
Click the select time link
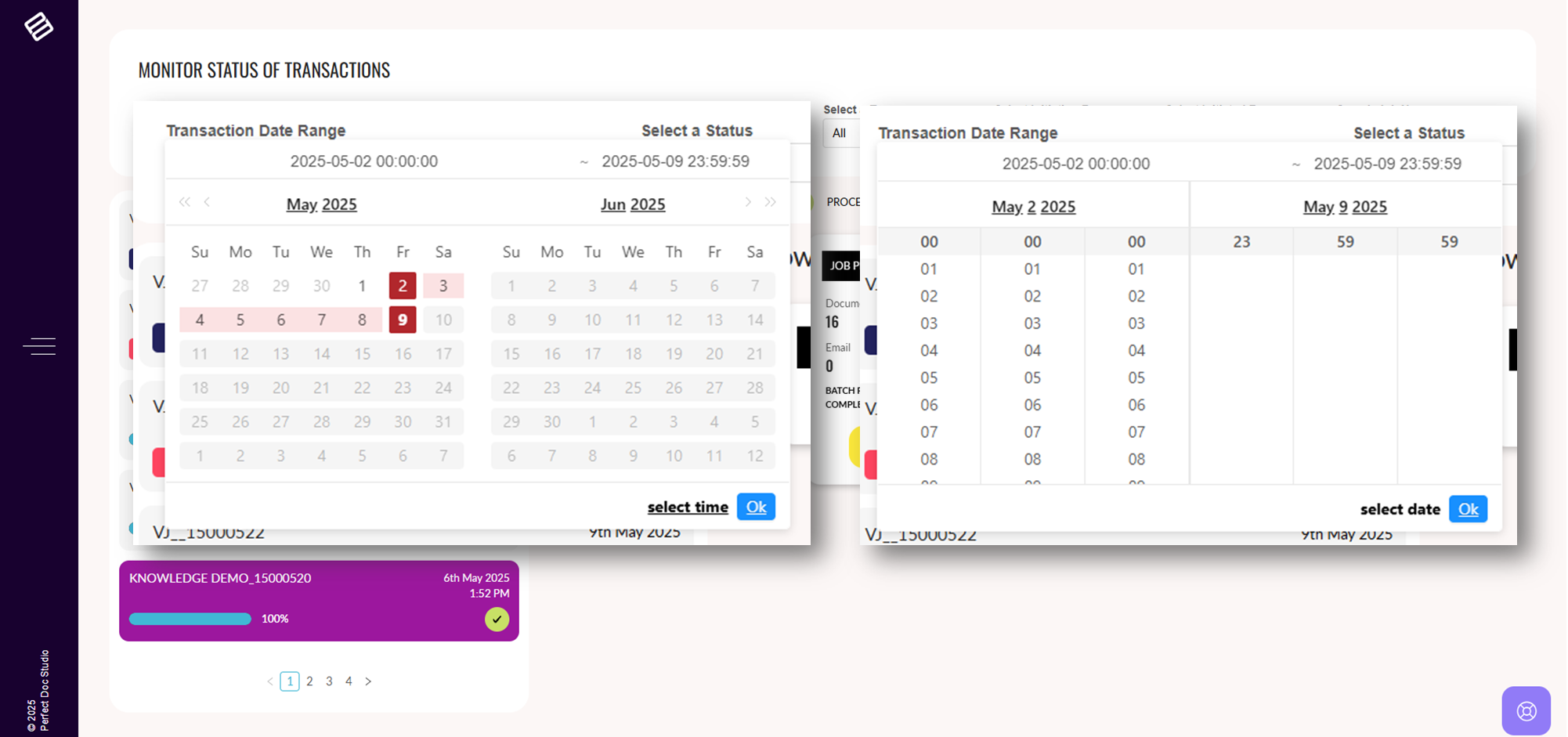(688, 508)
